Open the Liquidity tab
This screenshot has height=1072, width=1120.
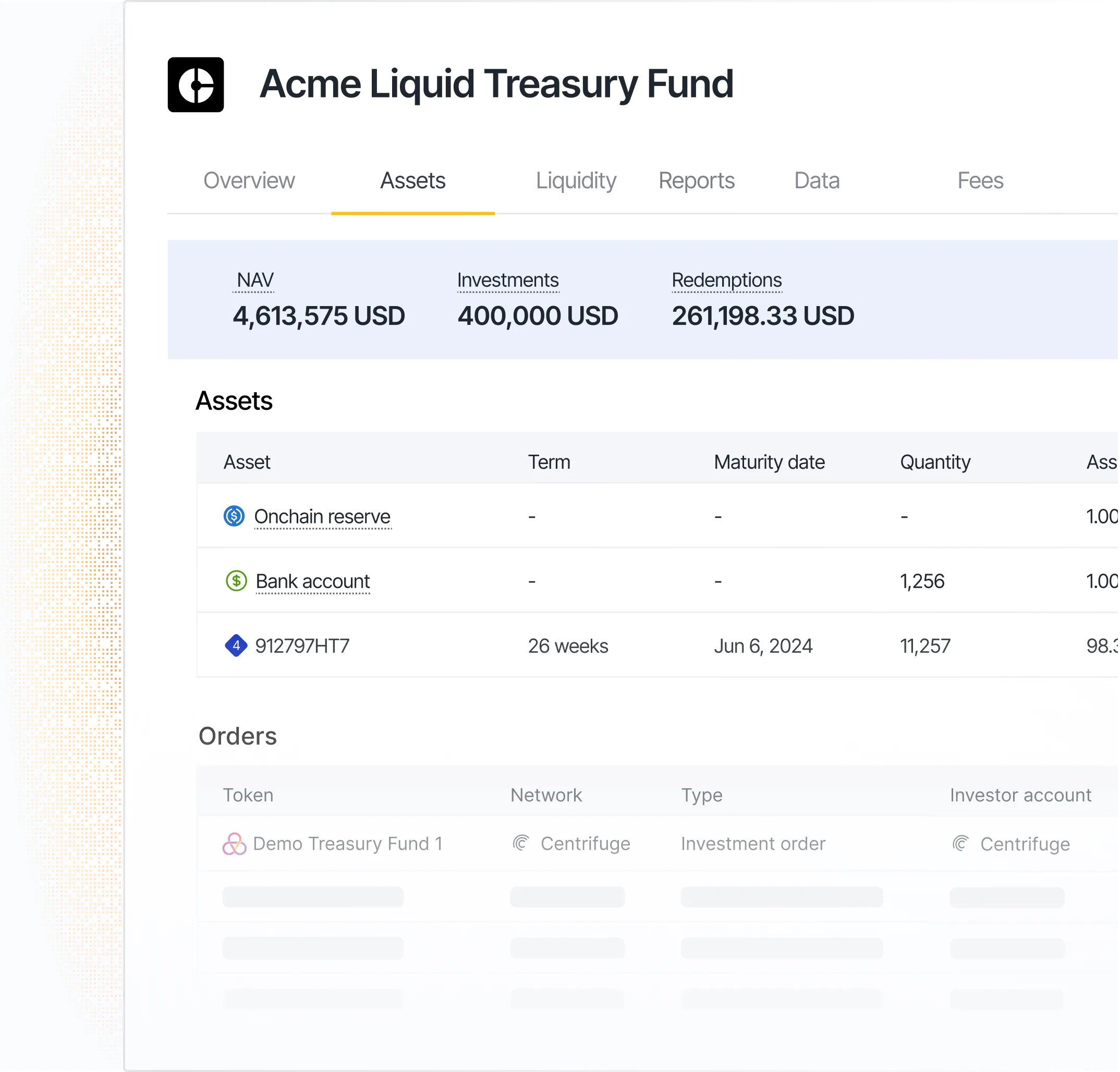pos(576,181)
